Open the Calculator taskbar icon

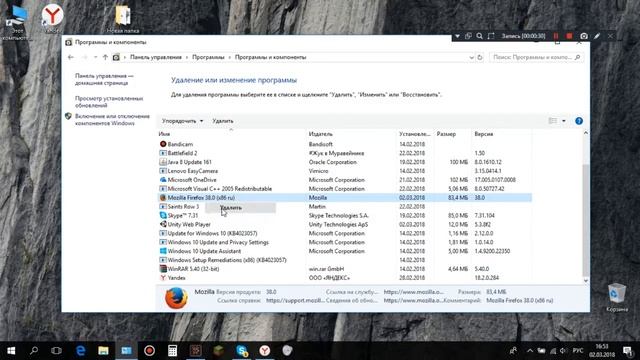[x=172, y=351]
